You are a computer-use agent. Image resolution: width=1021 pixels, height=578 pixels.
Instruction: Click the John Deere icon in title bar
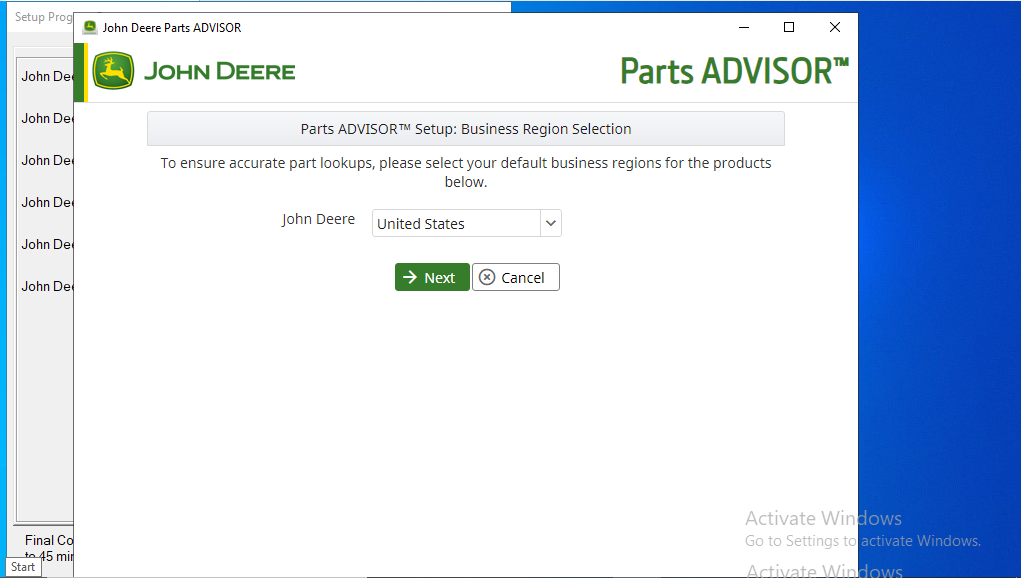pos(90,28)
